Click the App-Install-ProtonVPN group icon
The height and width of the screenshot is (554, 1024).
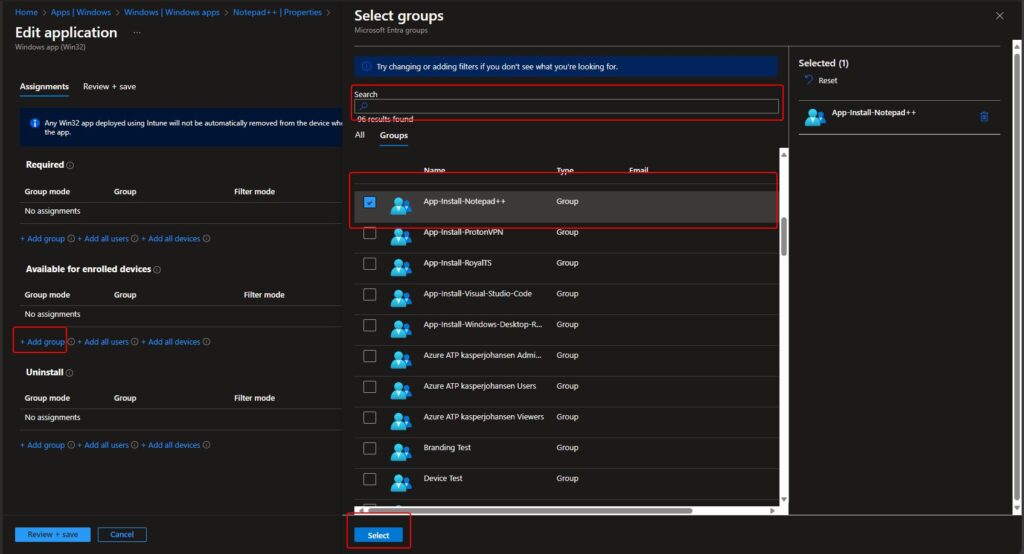(x=401, y=236)
